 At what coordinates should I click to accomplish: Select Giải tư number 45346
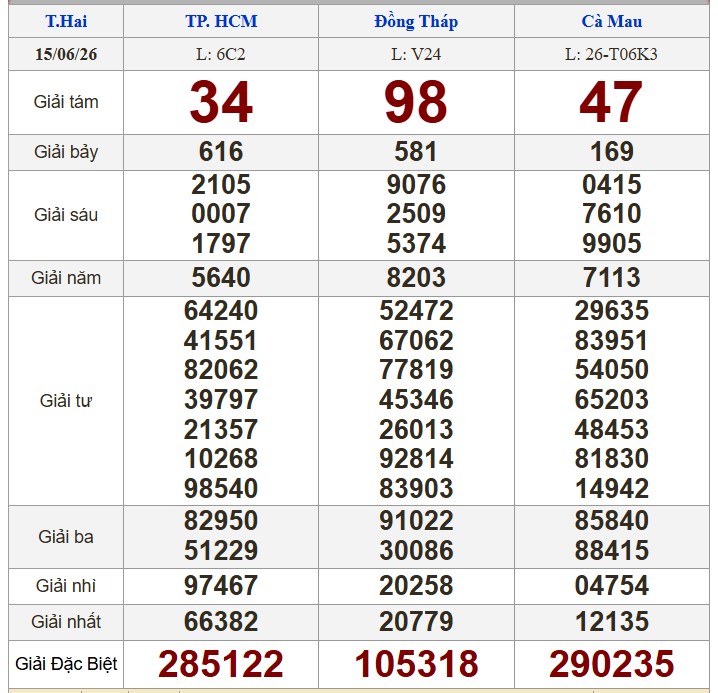416,400
